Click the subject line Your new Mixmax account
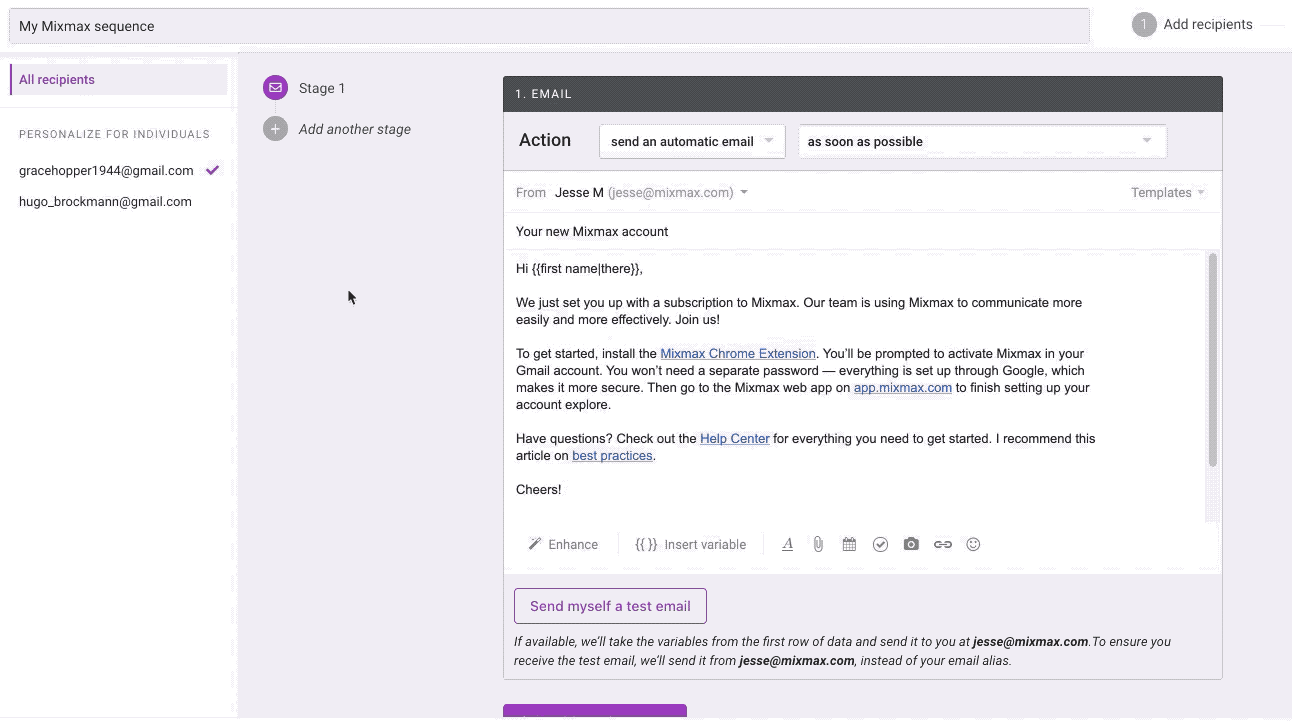The height and width of the screenshot is (721, 1292). click(x=592, y=231)
